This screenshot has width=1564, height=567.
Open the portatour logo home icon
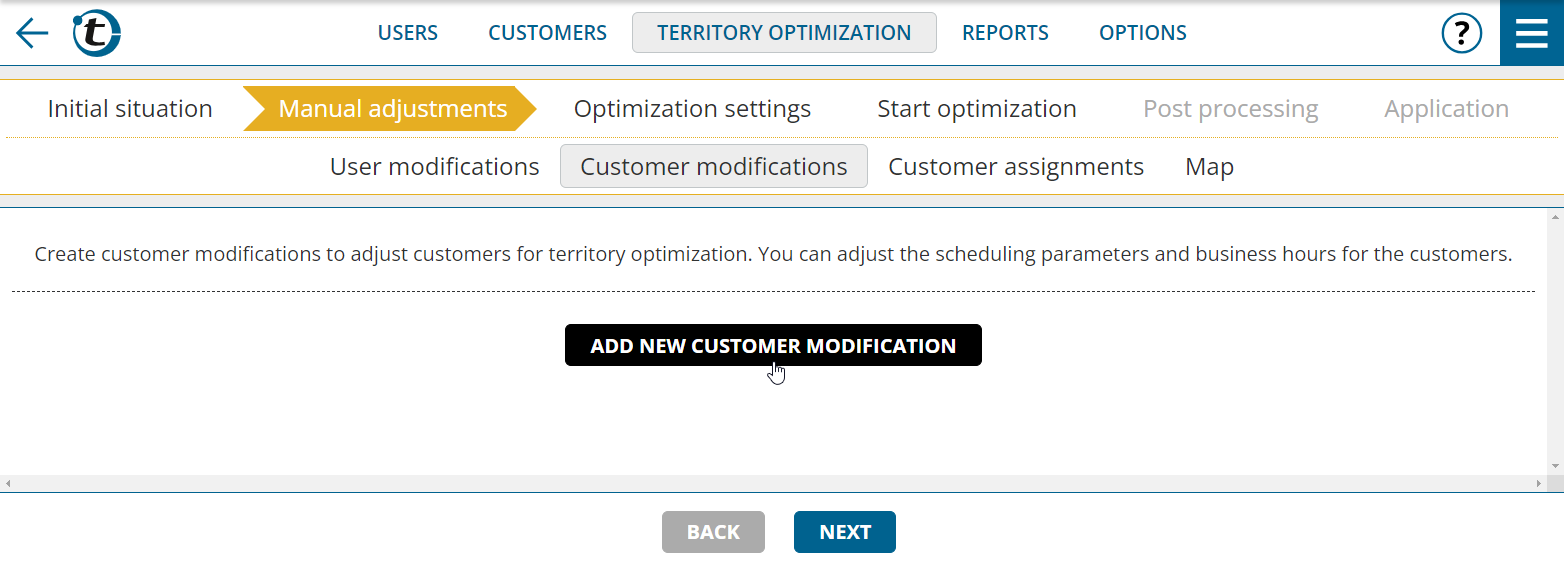(x=97, y=33)
